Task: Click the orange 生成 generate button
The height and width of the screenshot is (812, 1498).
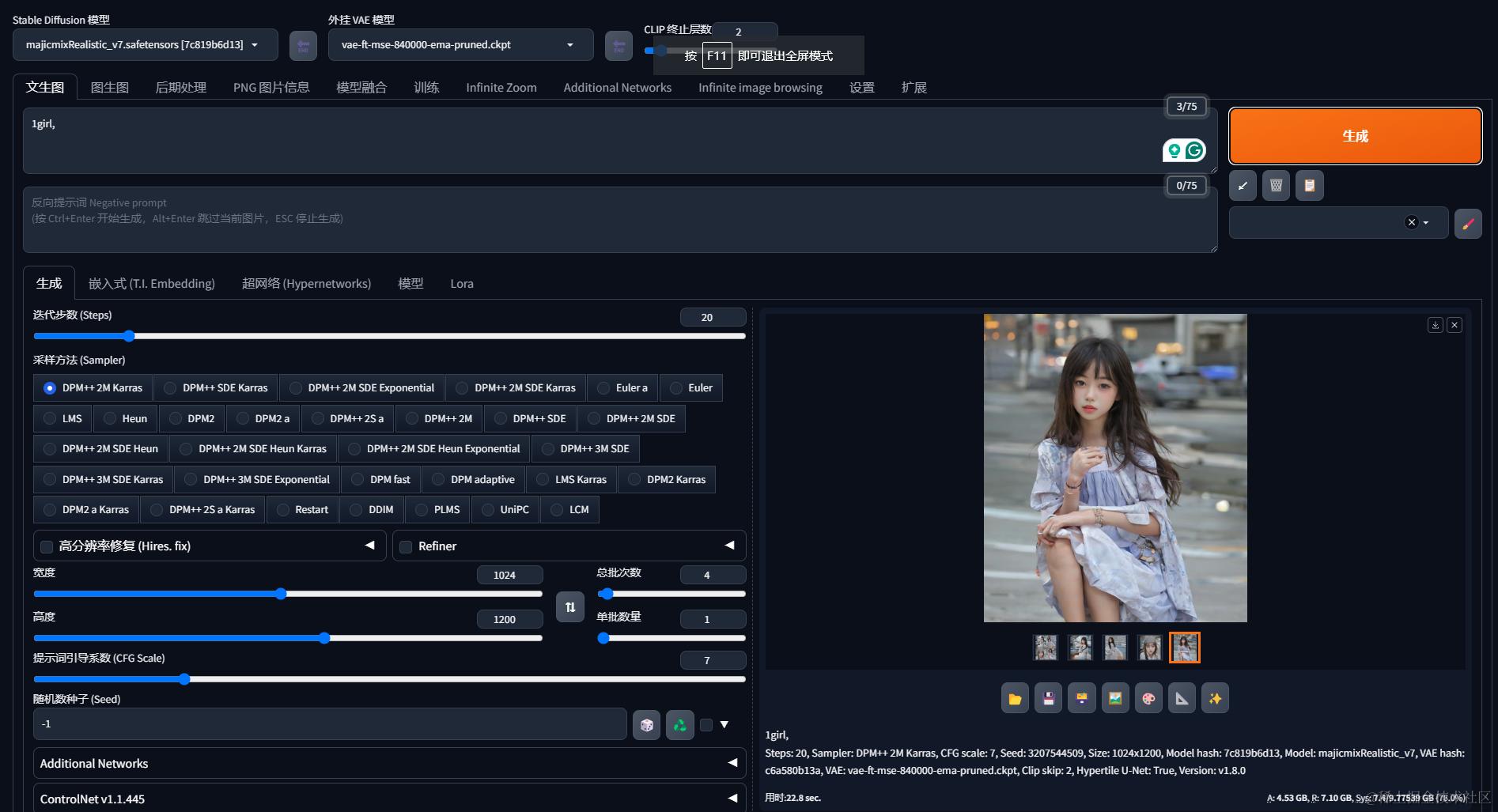Action: 1355,136
